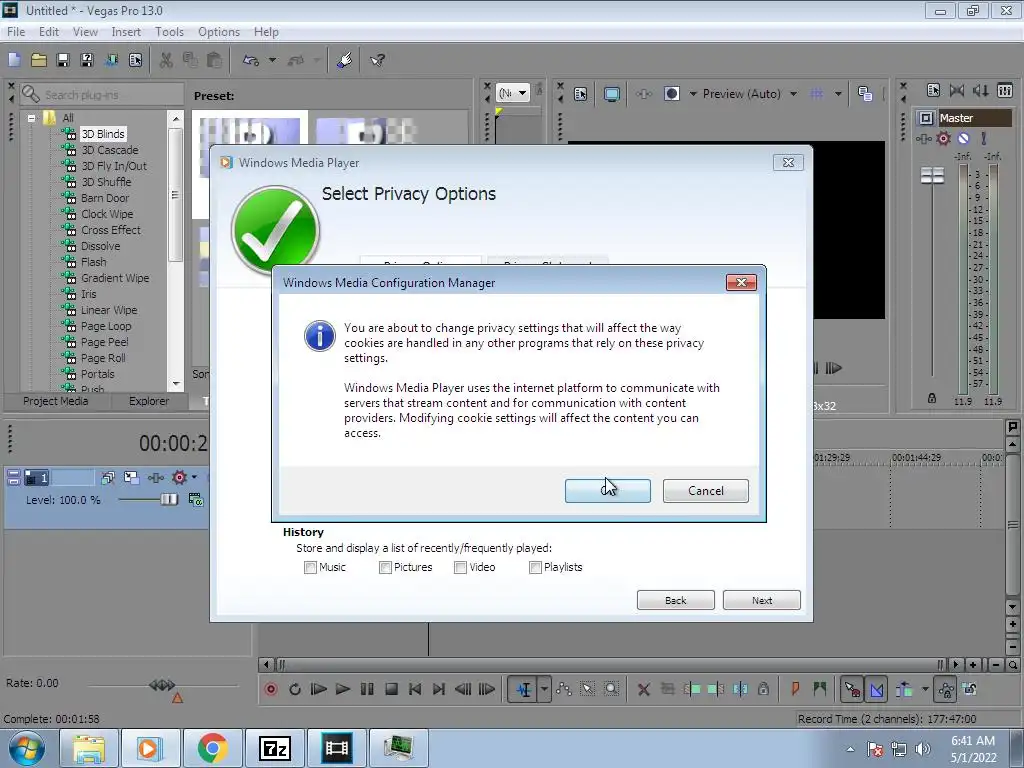Viewport: 1024px width, 768px height.
Task: Click the Delete X icon in edit toolbar
Action: click(643, 689)
